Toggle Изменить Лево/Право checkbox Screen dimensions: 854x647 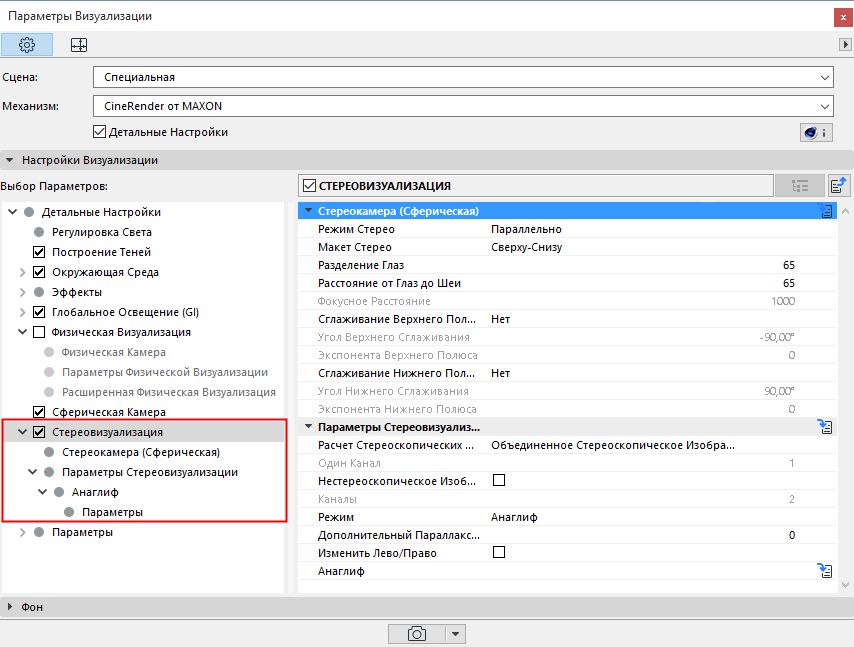coord(498,552)
